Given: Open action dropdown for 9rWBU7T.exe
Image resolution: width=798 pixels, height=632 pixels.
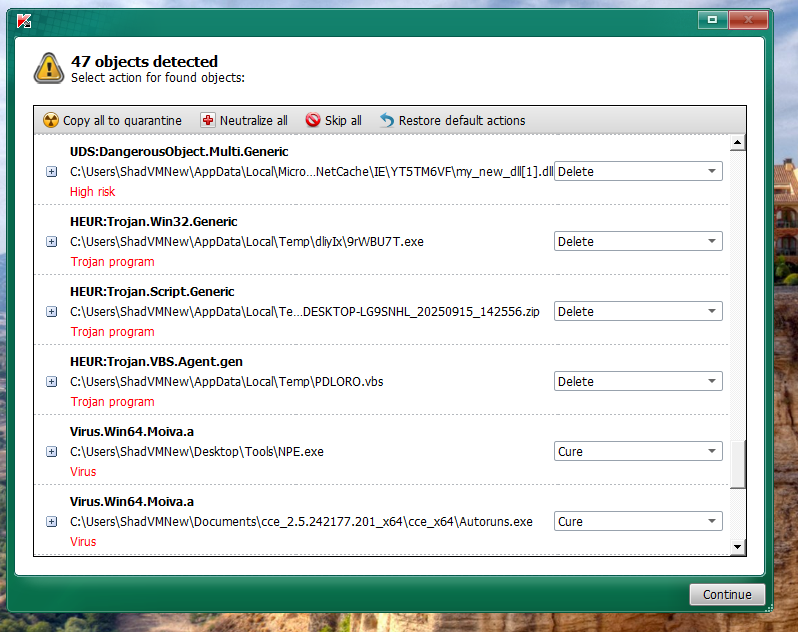Looking at the screenshot, I should pyautogui.click(x=638, y=241).
